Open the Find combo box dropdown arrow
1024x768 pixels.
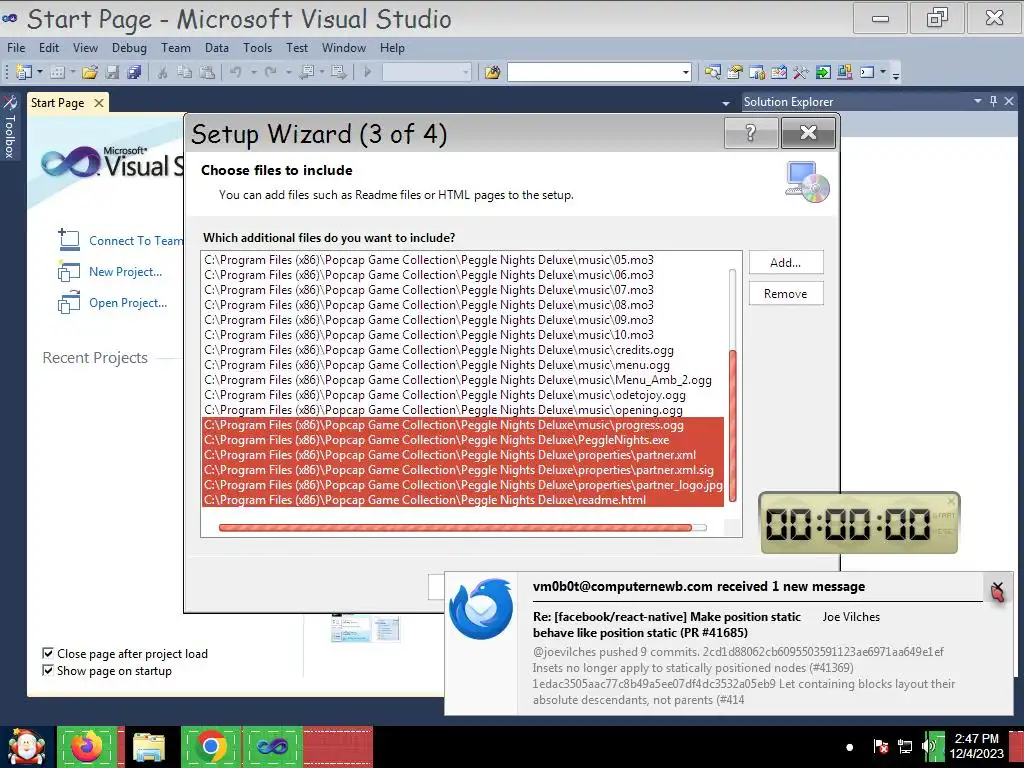[686, 72]
